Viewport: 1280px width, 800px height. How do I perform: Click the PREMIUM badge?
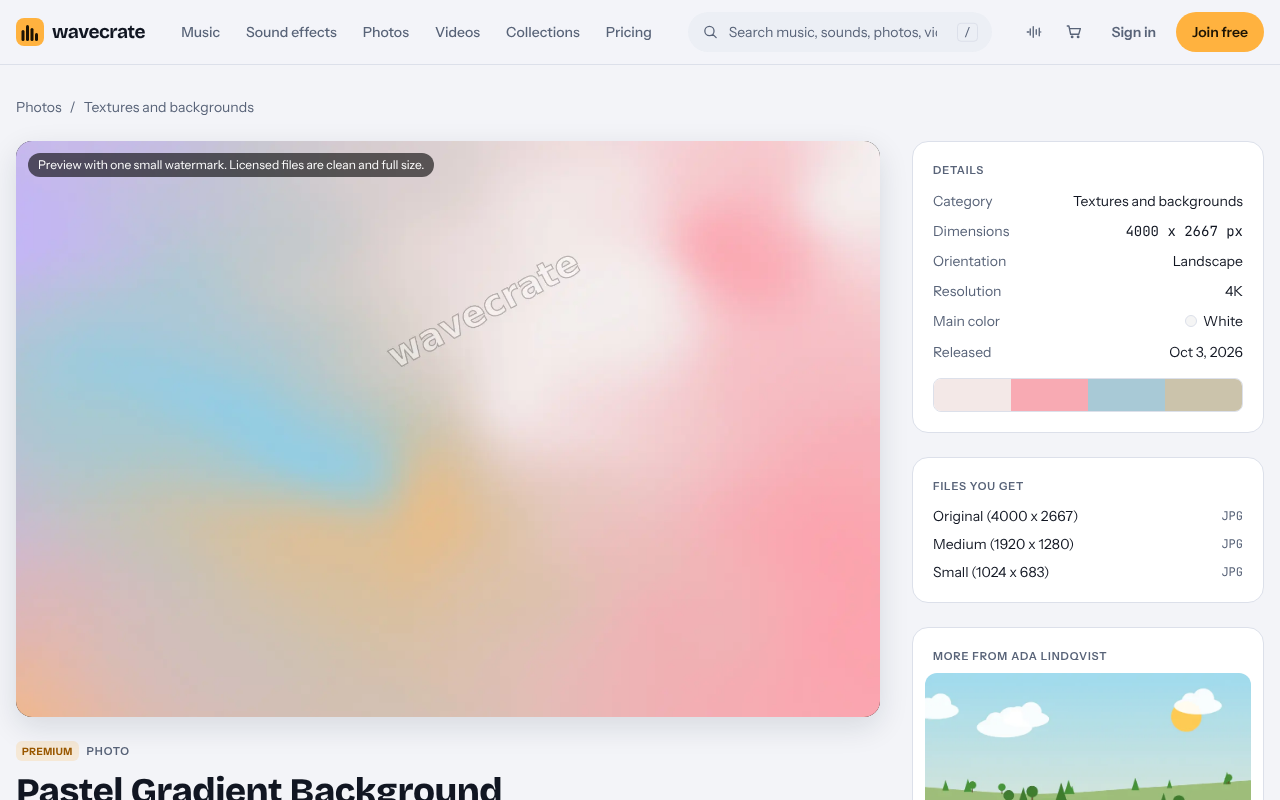point(47,751)
